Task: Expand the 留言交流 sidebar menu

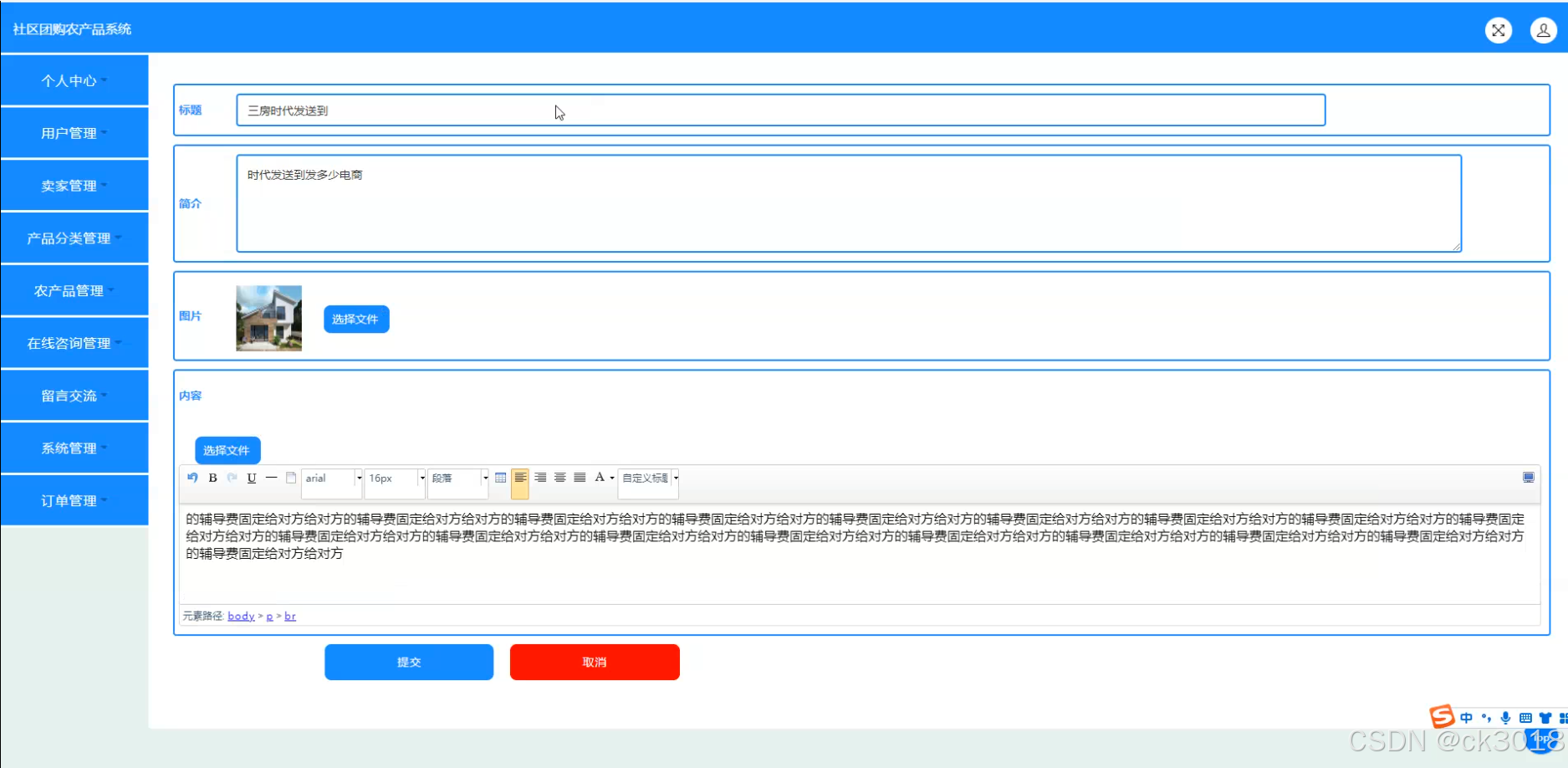Action: (74, 396)
